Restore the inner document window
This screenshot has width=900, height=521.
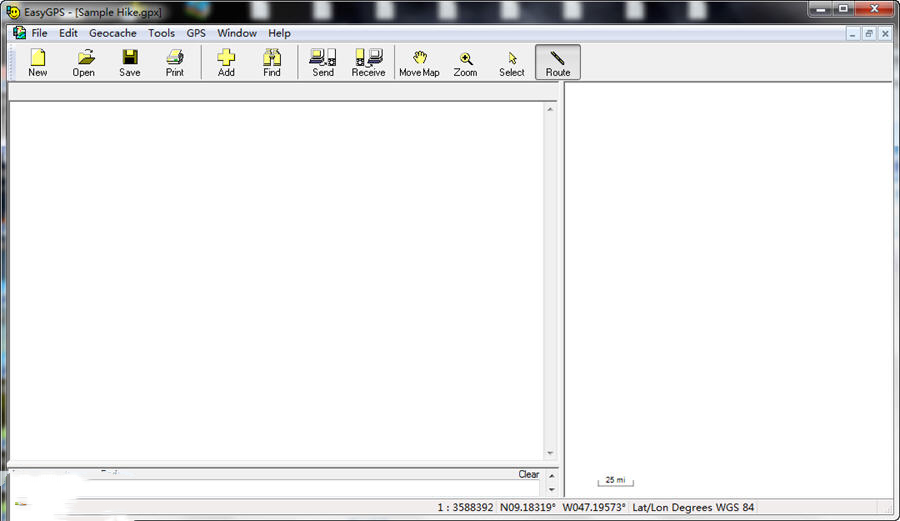pos(869,34)
